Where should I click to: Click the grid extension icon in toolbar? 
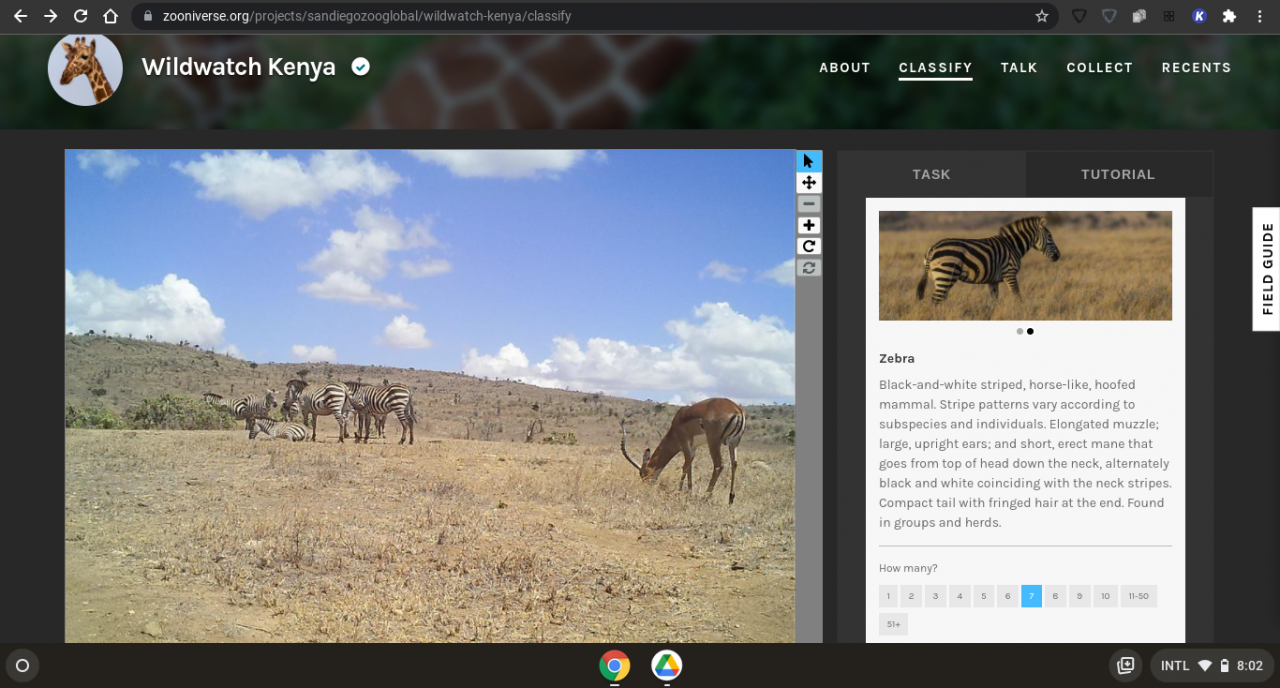point(1169,16)
